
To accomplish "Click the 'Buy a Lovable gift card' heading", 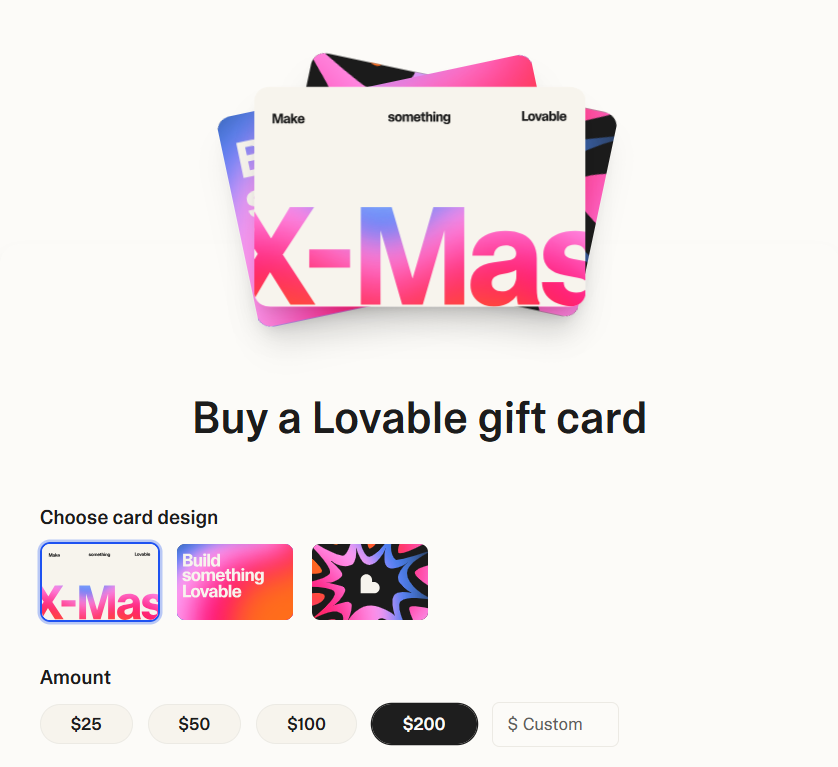I will point(420,419).
